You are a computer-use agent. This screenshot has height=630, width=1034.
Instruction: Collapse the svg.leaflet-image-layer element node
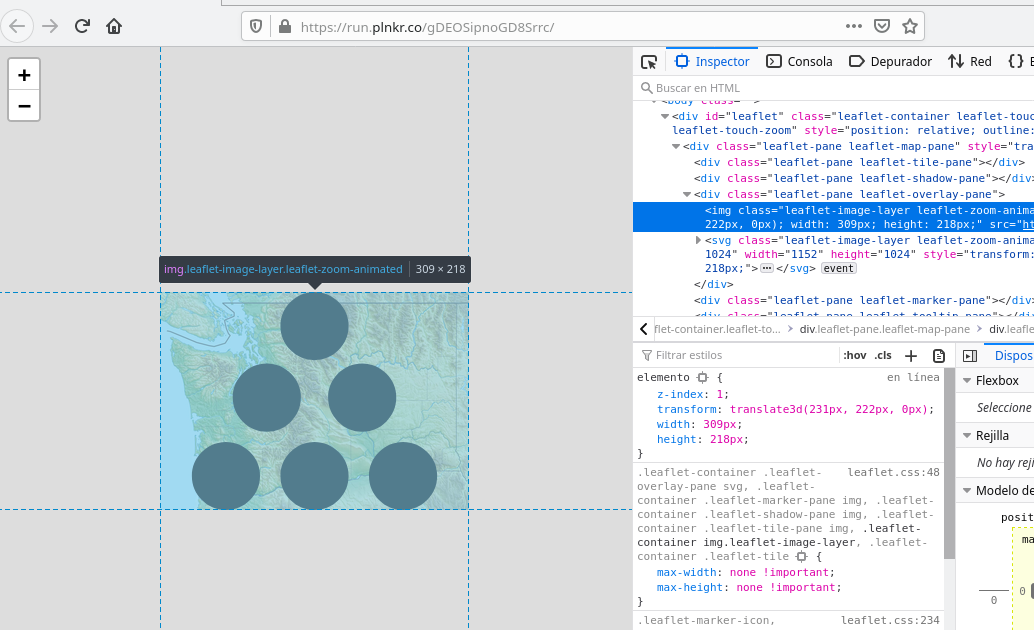pos(698,240)
